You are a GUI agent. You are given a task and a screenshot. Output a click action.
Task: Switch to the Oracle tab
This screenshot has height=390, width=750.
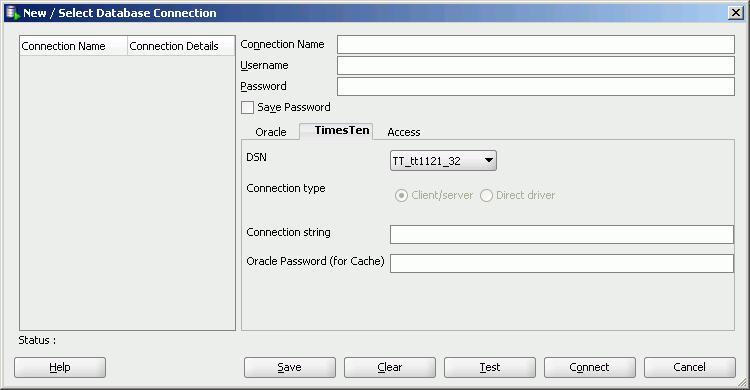pyautogui.click(x=271, y=132)
